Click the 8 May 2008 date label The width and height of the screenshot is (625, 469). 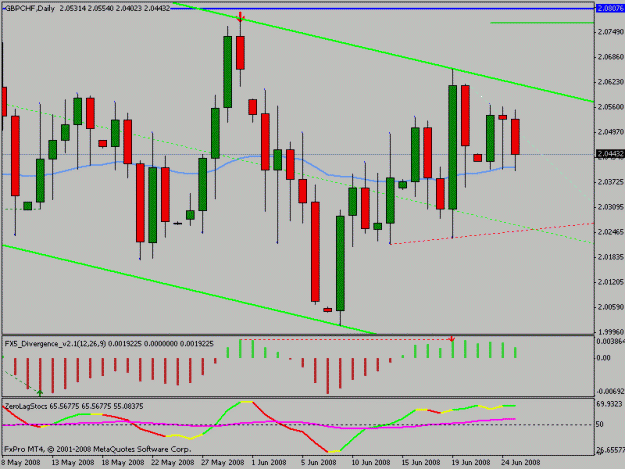pyautogui.click(x=21, y=462)
